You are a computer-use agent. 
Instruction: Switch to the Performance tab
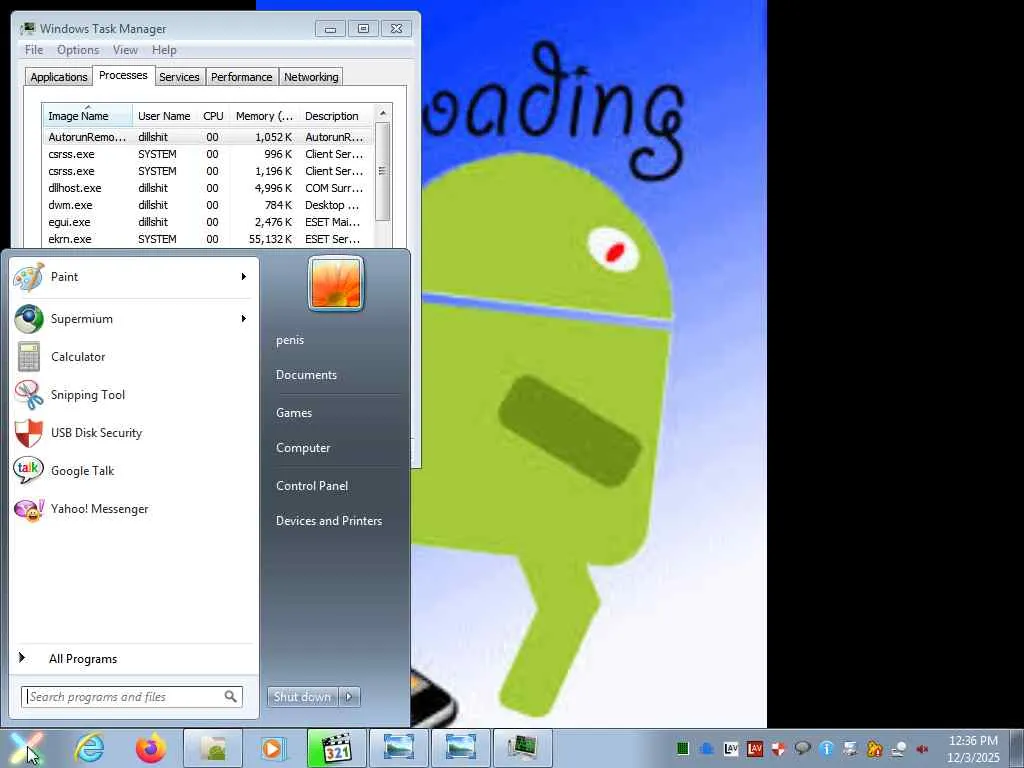tap(242, 77)
